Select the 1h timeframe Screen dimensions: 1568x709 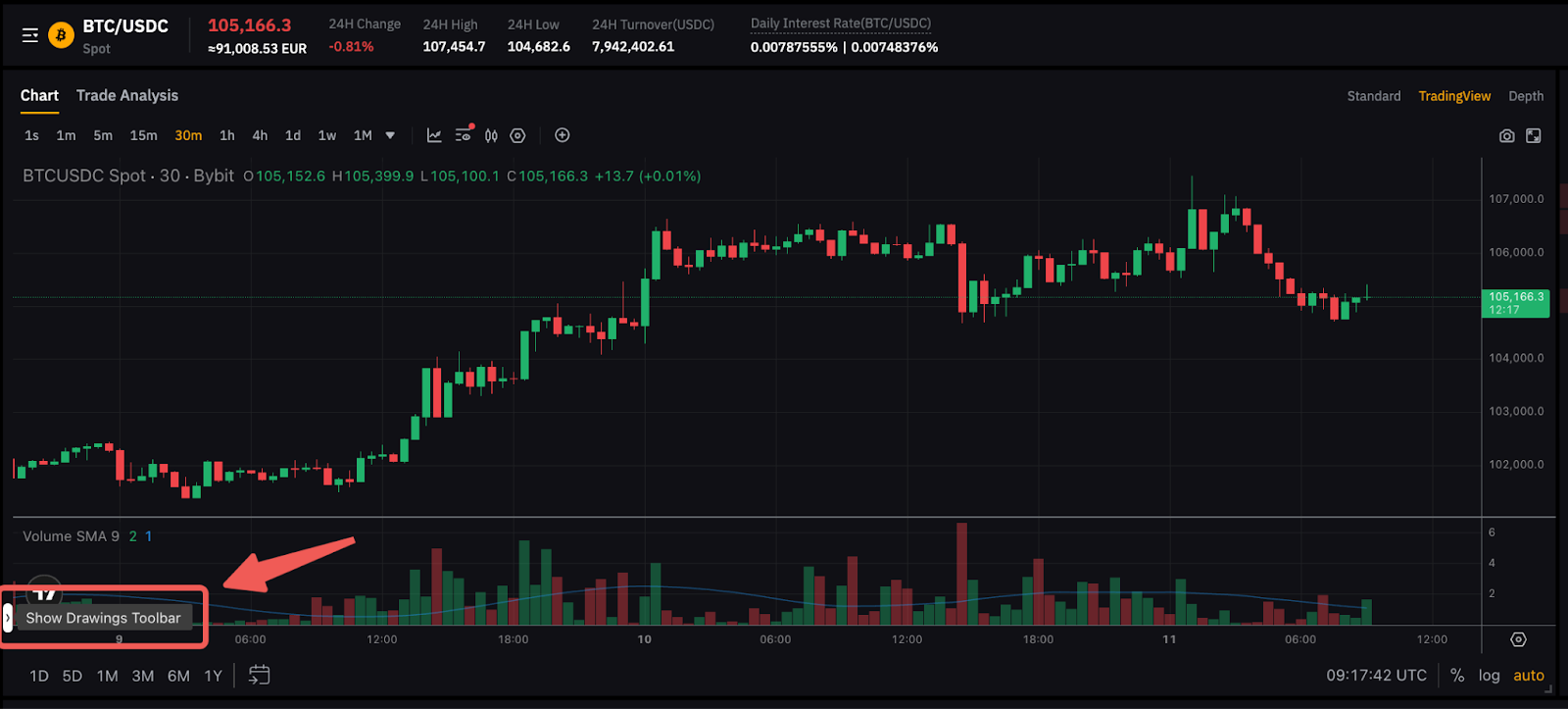coord(226,135)
